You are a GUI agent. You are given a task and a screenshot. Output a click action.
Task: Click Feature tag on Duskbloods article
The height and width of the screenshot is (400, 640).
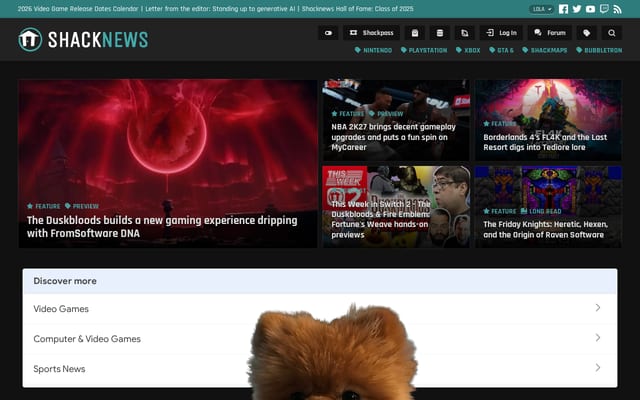[43, 206]
